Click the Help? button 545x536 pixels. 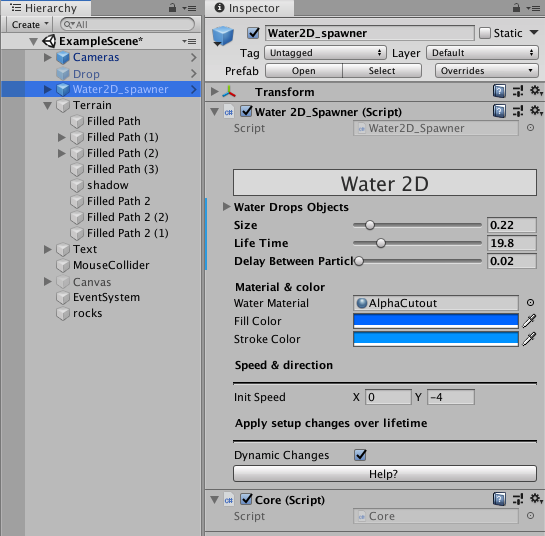[x=384, y=474]
